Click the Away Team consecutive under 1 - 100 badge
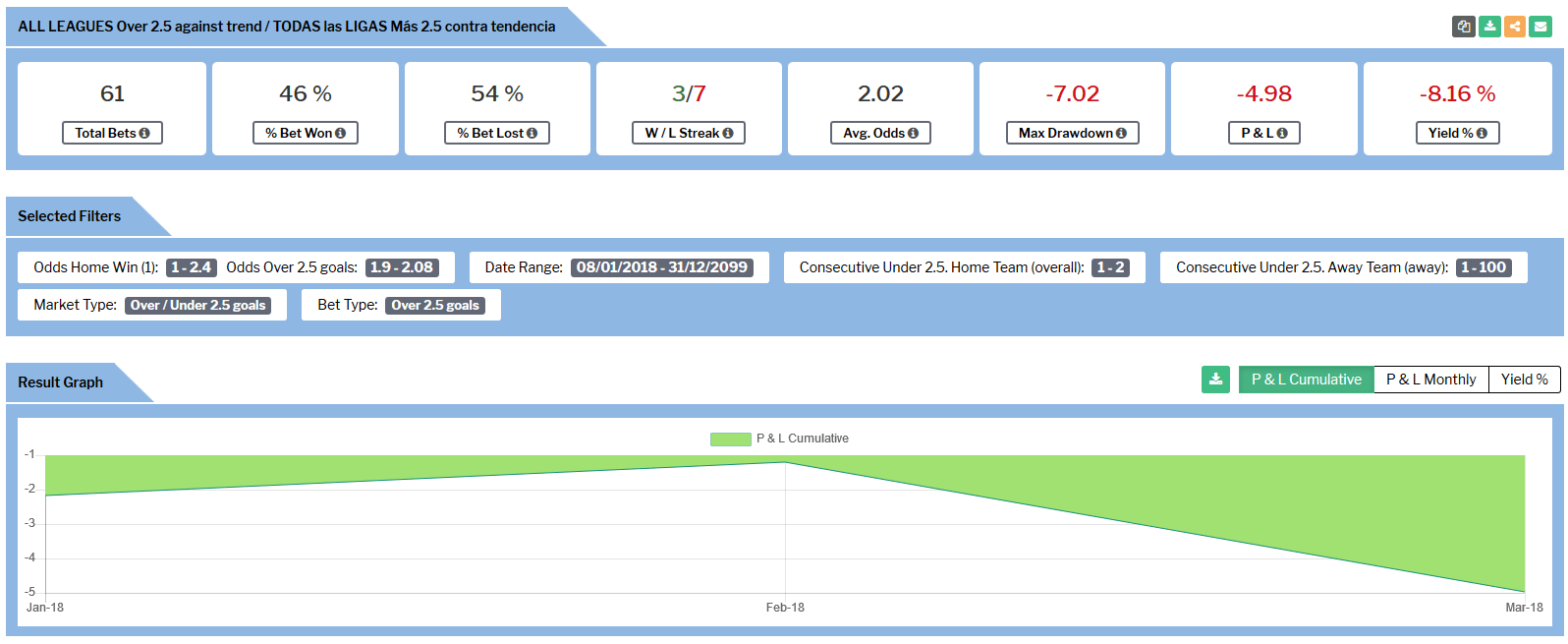Viewport: 1568px width, 644px height. [x=1484, y=267]
